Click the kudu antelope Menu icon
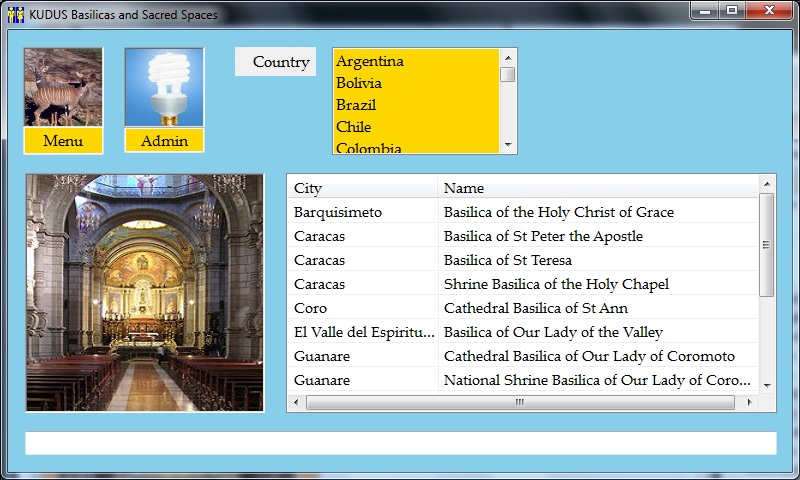This screenshot has height=480, width=800. pos(63,88)
